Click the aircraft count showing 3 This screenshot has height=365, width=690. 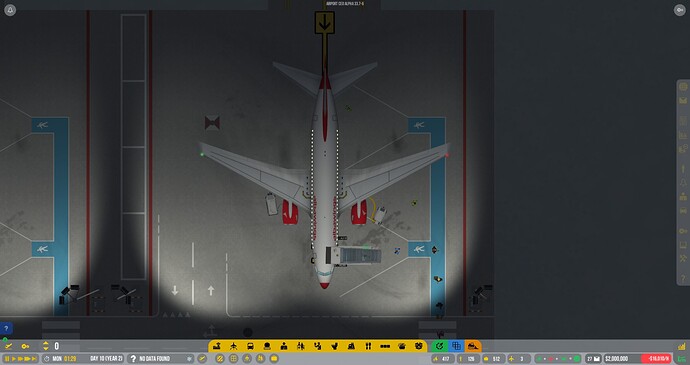click(519, 359)
